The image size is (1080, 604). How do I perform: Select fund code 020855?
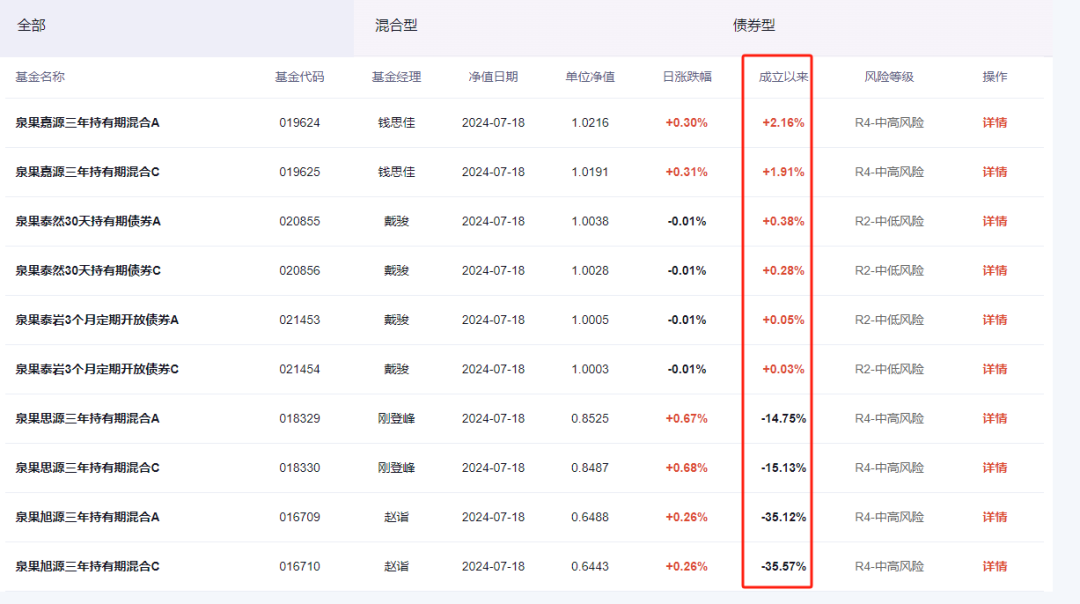point(300,221)
